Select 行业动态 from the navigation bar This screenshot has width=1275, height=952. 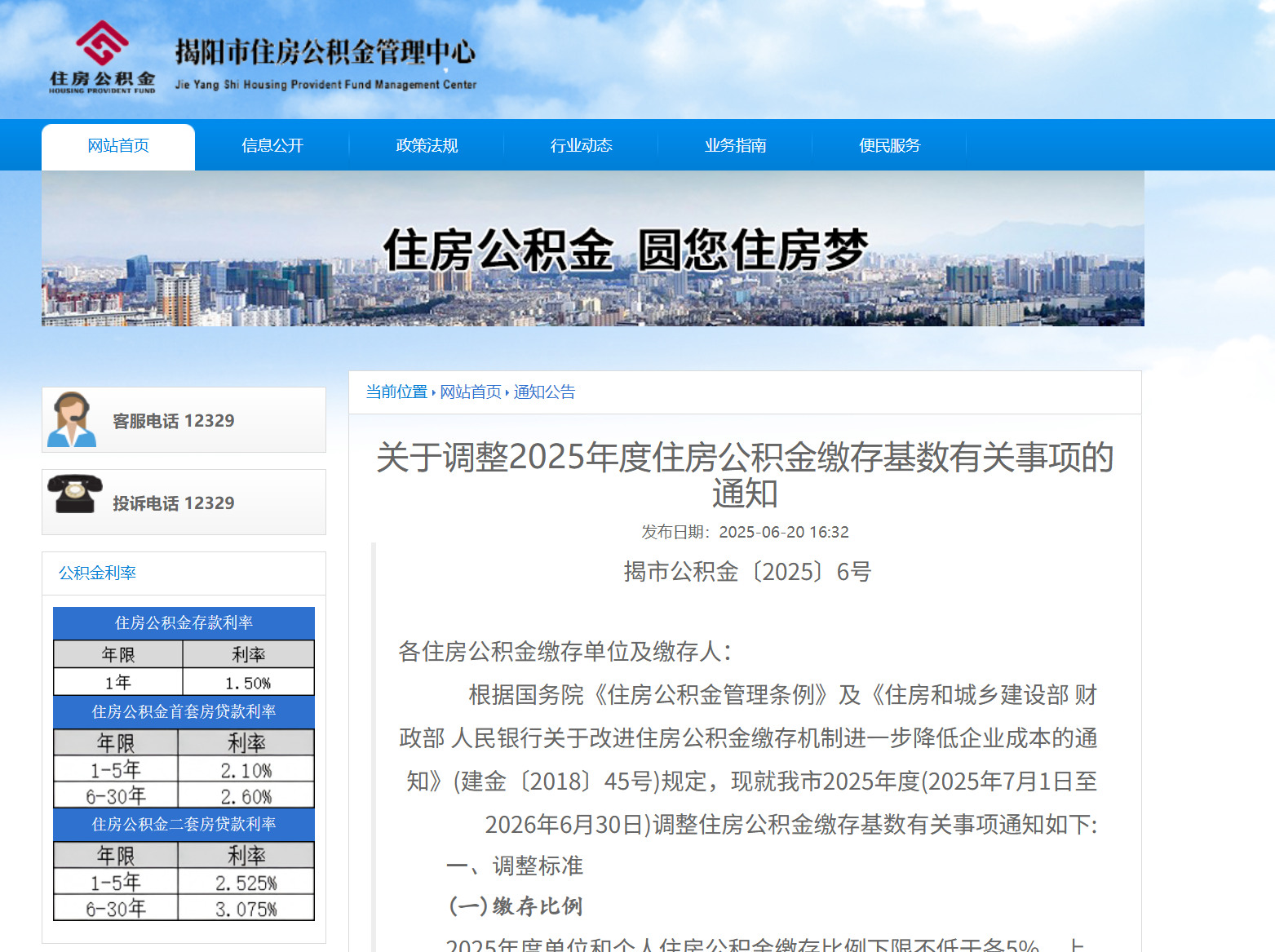pyautogui.click(x=582, y=145)
